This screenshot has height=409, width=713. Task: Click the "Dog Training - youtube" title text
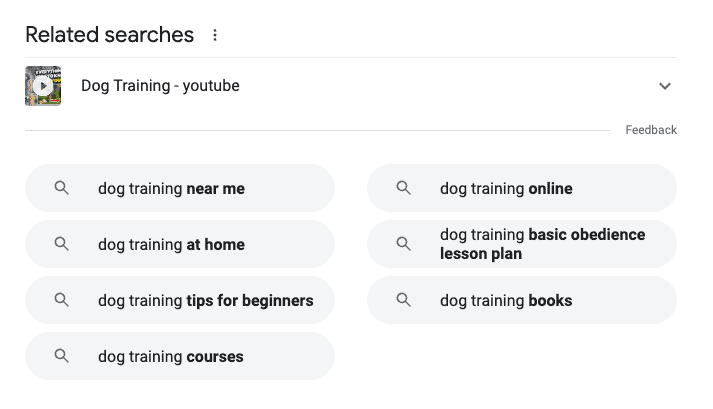click(160, 86)
